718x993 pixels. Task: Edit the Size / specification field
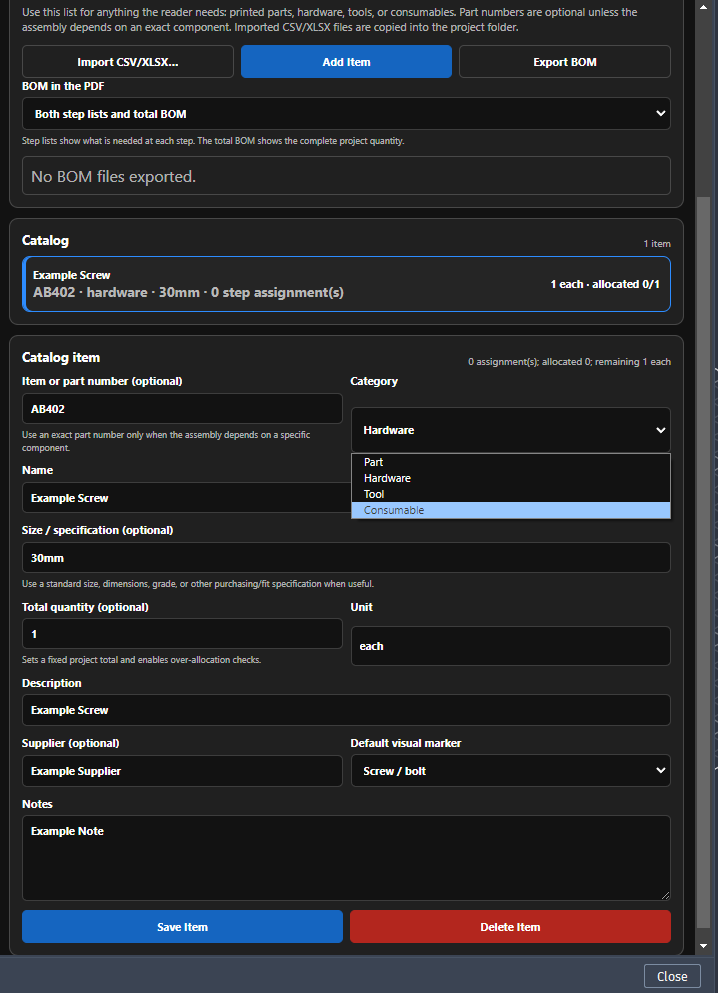(346, 558)
